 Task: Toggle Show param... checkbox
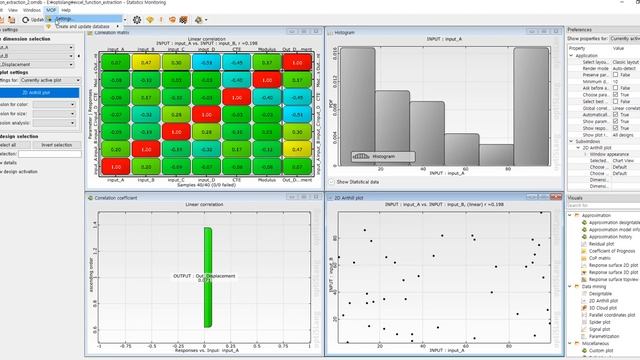coord(616,121)
